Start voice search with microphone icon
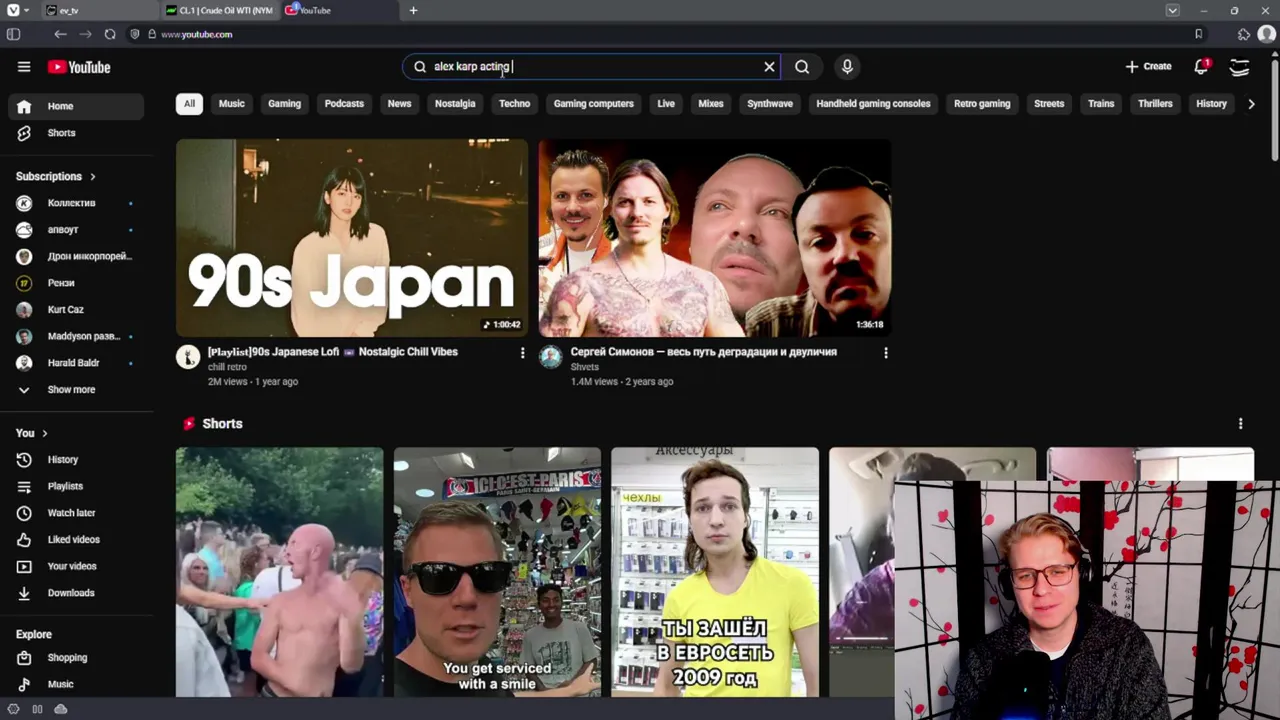 point(847,67)
